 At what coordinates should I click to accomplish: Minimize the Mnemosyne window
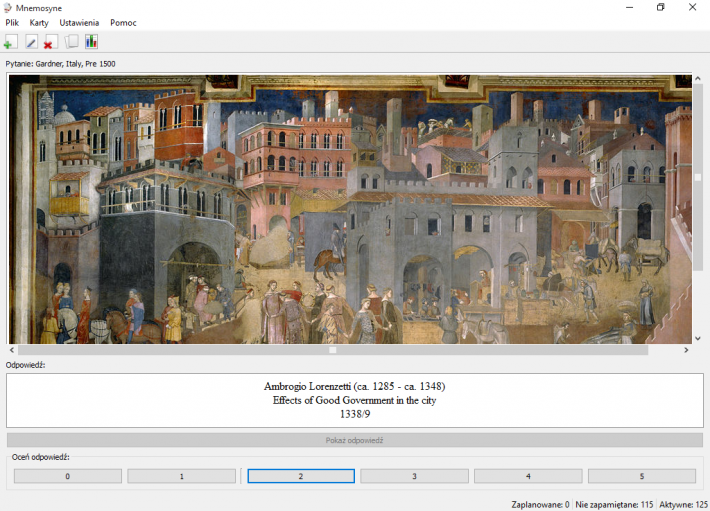tap(629, 8)
